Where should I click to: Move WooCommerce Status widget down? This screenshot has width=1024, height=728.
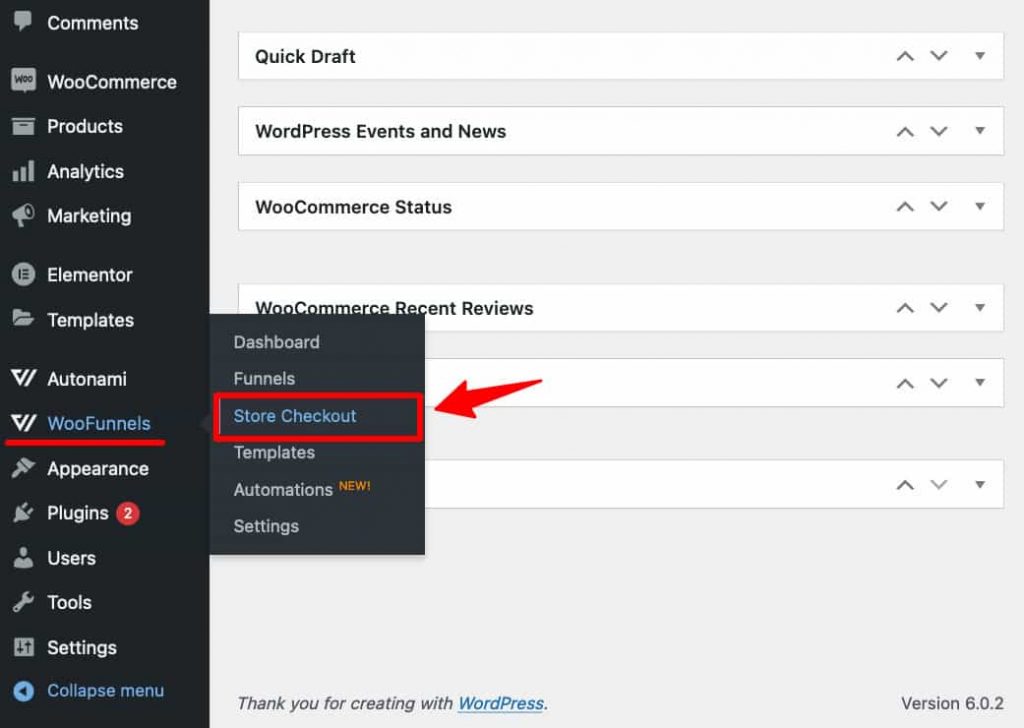tap(939, 206)
